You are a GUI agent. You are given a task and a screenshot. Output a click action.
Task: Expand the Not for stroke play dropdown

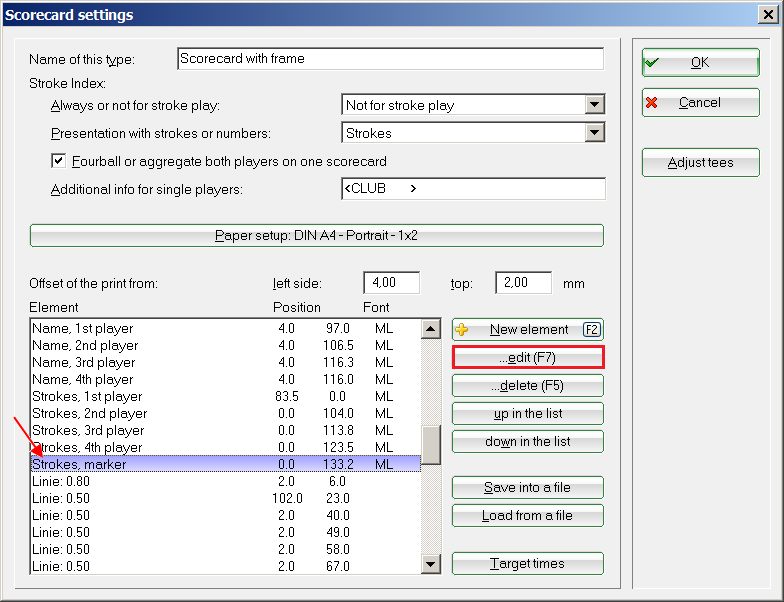[594, 105]
